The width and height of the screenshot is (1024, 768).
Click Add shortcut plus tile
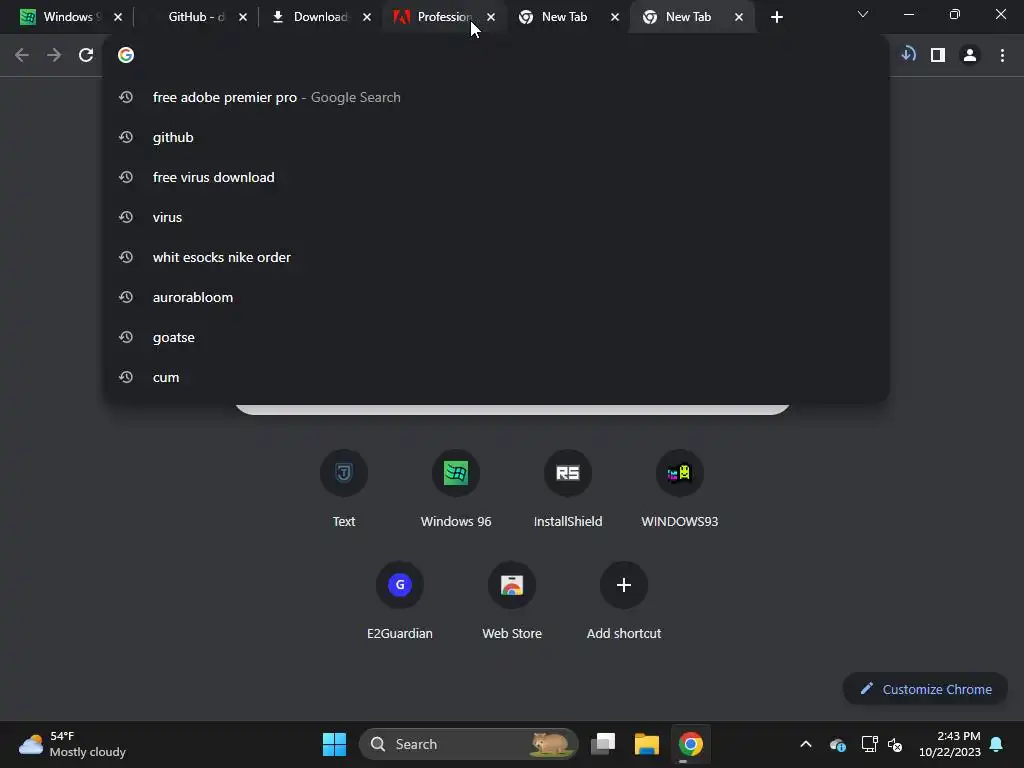pos(624,601)
